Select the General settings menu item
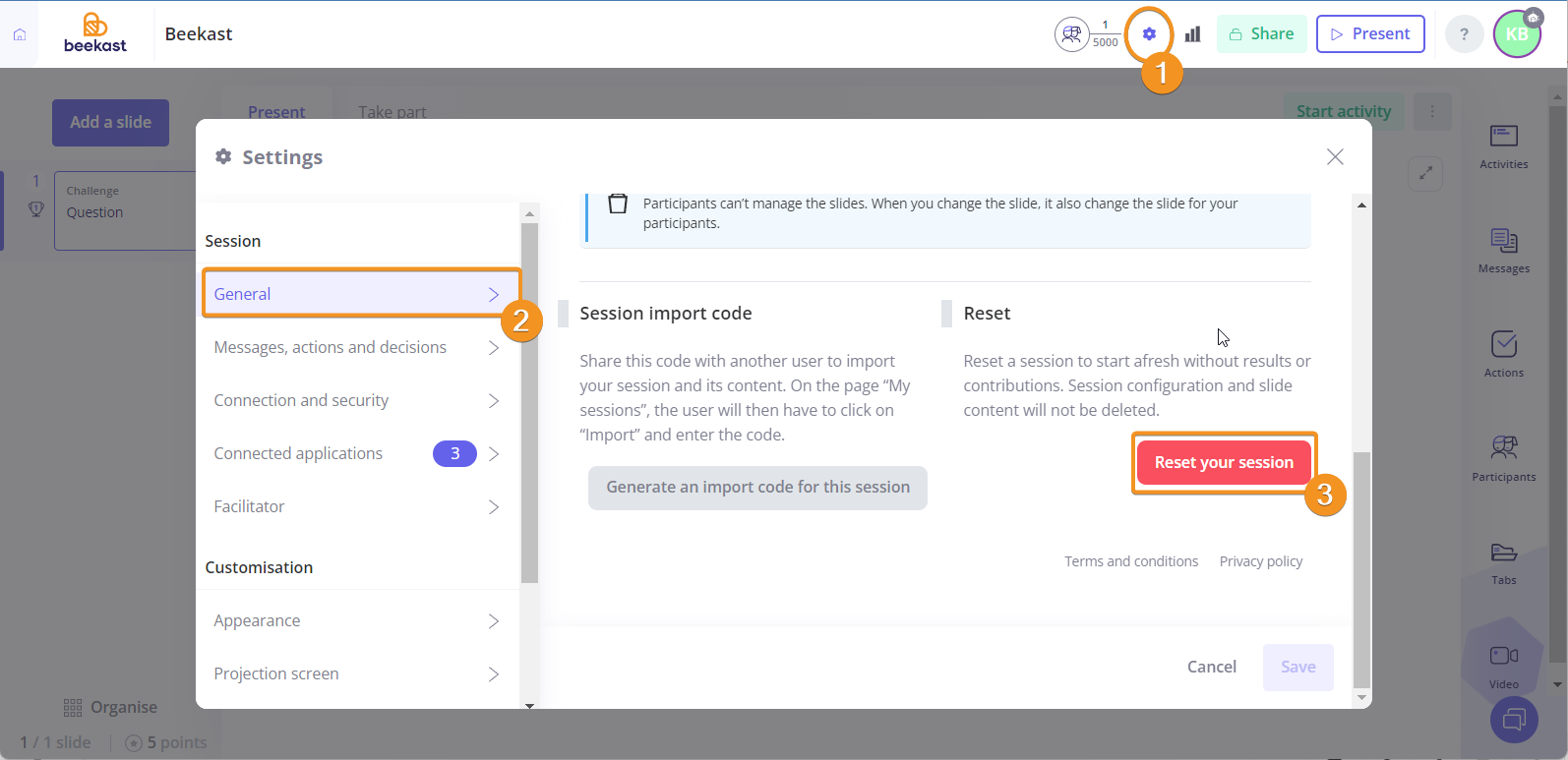The image size is (1568, 760). (356, 294)
